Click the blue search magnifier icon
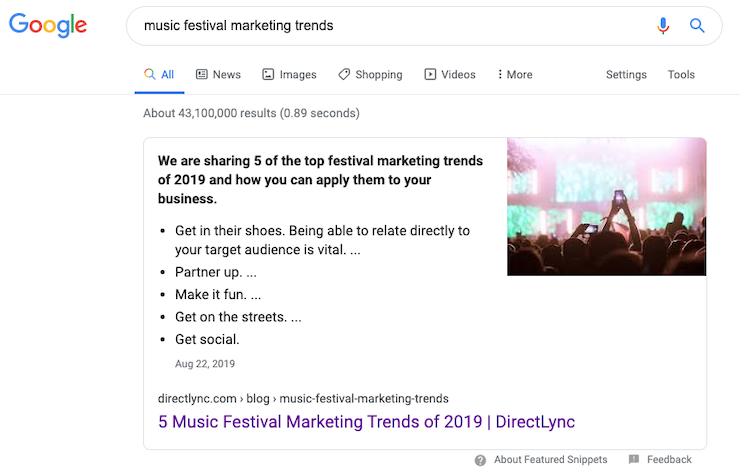 697,25
